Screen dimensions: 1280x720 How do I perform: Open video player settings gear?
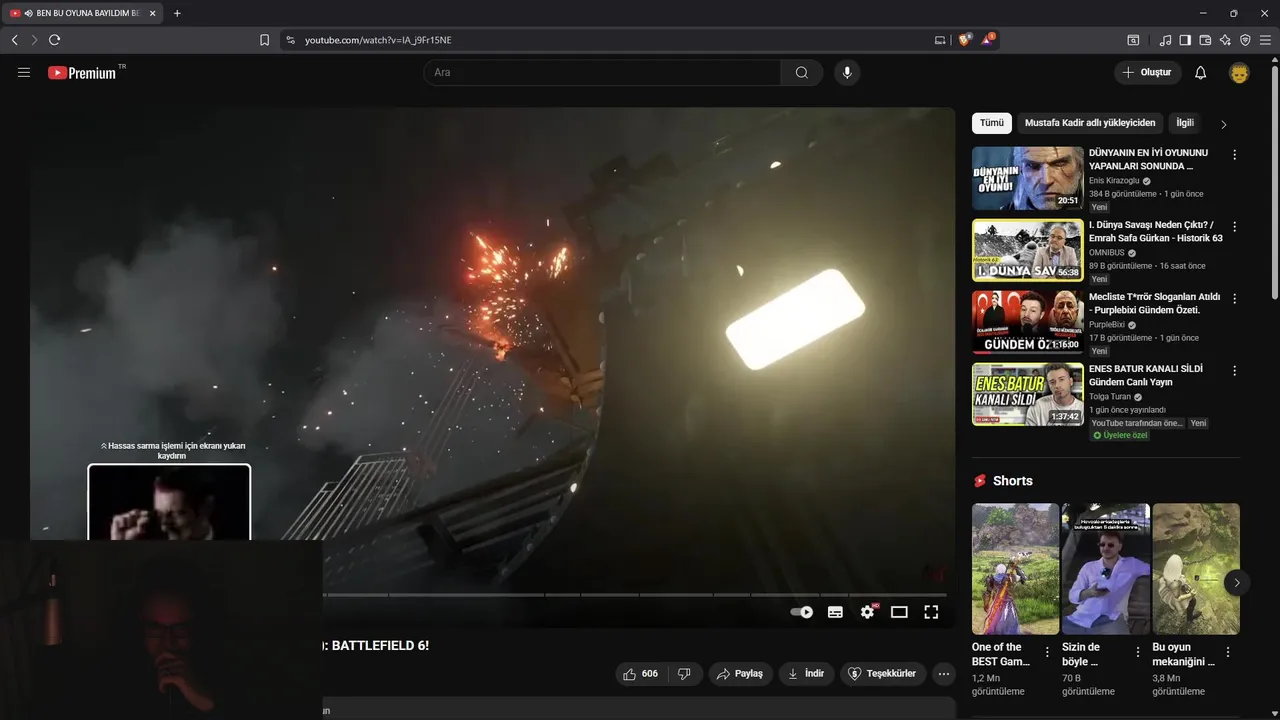(867, 612)
